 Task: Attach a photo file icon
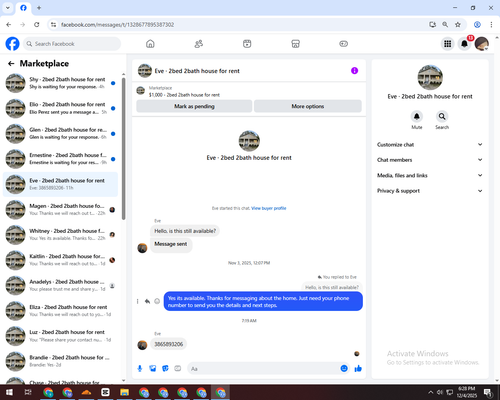coord(153,368)
